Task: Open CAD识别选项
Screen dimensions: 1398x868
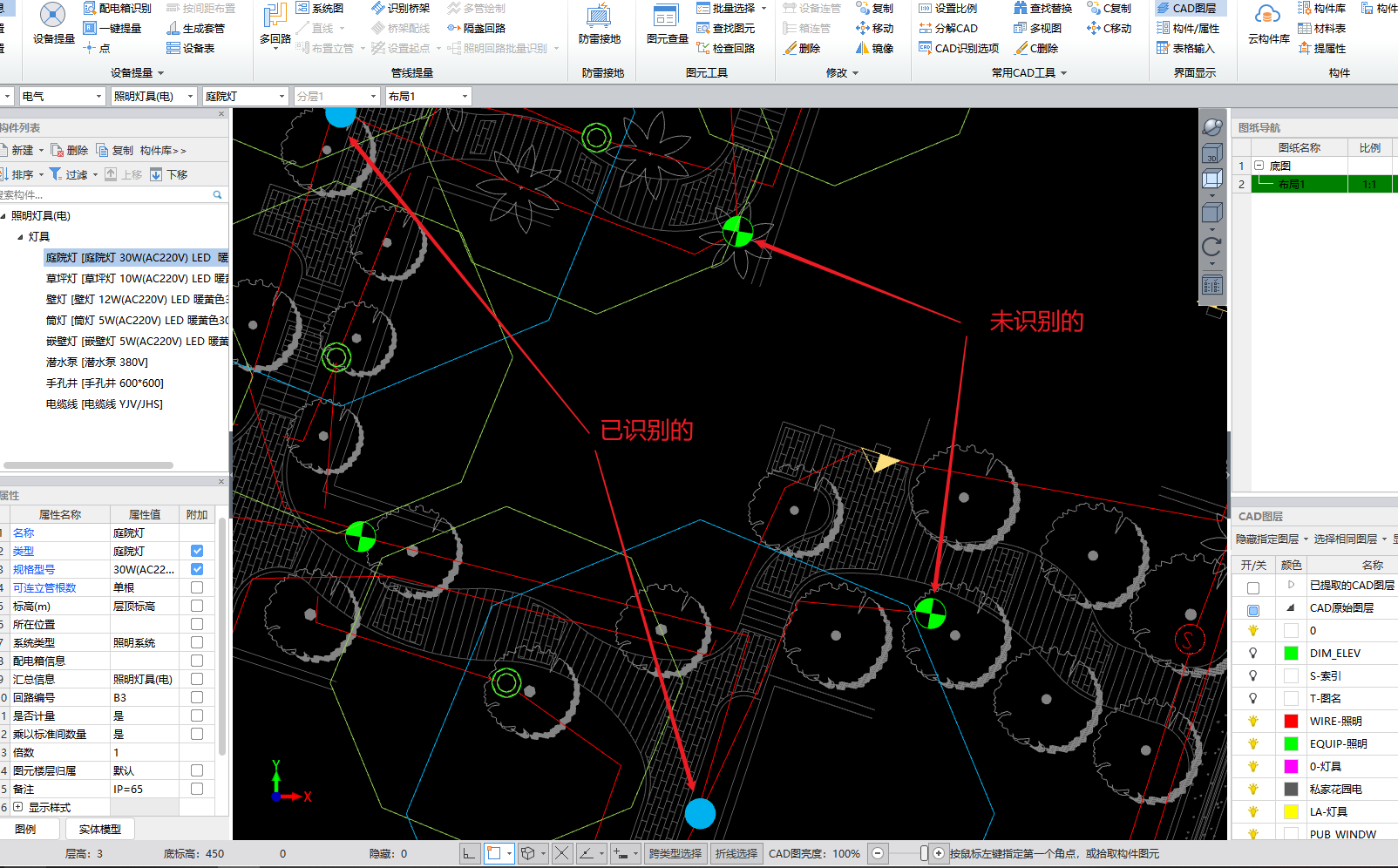Action: [959, 48]
